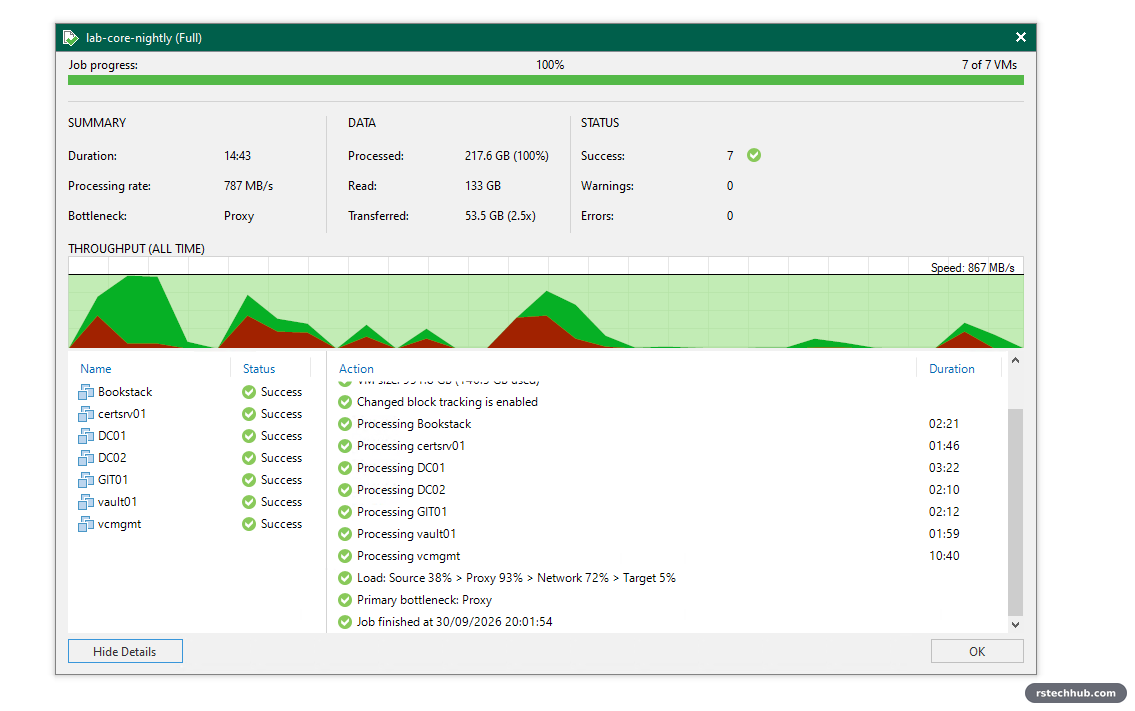Click the 'Speed: 867 MB/s' label
The height and width of the screenshot is (711, 1135).
pyautogui.click(x=972, y=268)
